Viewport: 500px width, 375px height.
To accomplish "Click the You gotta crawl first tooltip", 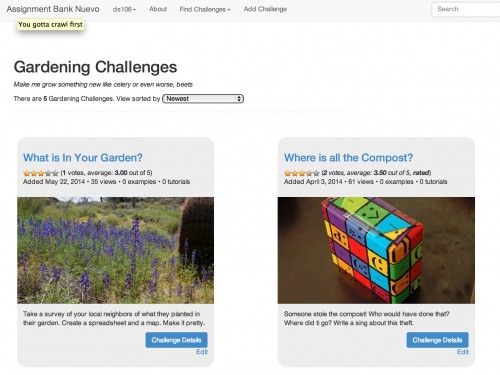I will pos(50,24).
